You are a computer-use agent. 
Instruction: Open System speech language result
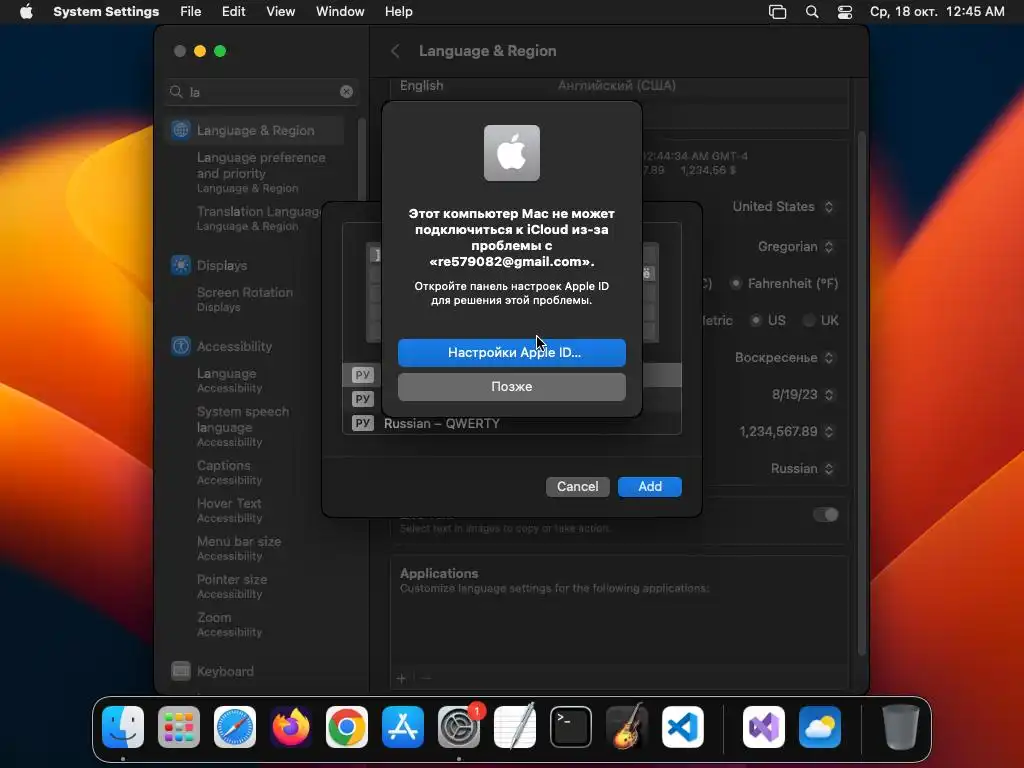tap(242, 426)
